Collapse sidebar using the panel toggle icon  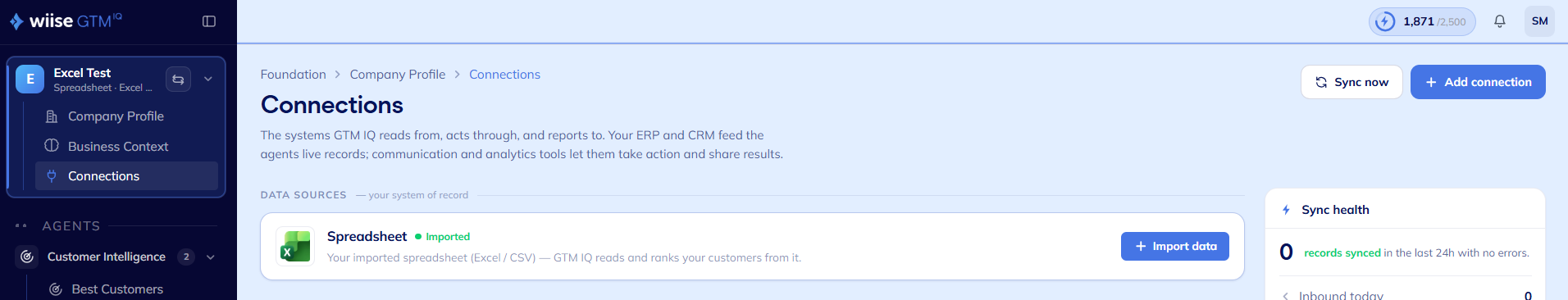[x=209, y=21]
